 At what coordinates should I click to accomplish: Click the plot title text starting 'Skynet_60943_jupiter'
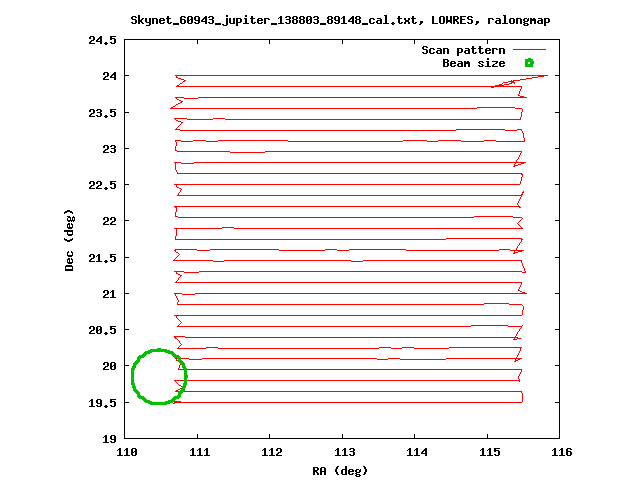(x=340, y=20)
